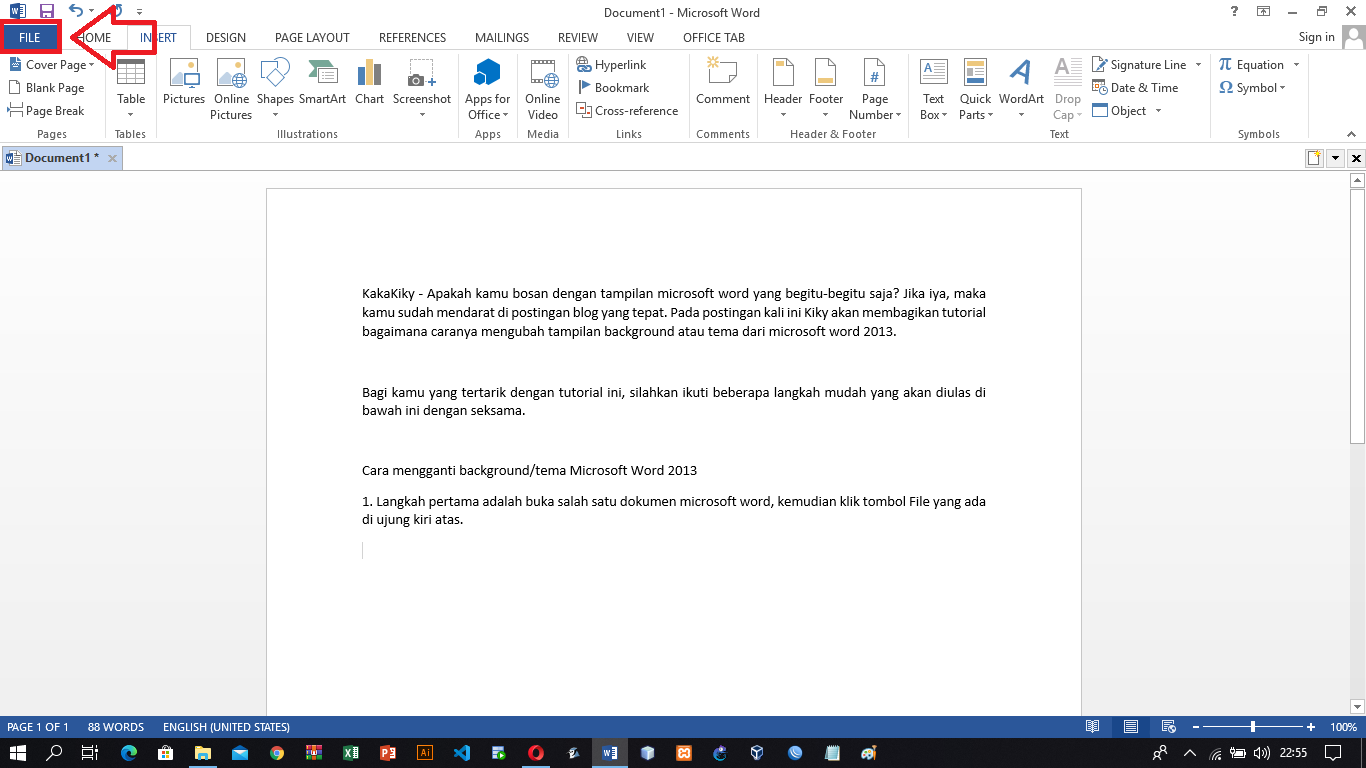Insert a new Comment
Screen dimensions: 1366x768
pyautogui.click(x=722, y=85)
